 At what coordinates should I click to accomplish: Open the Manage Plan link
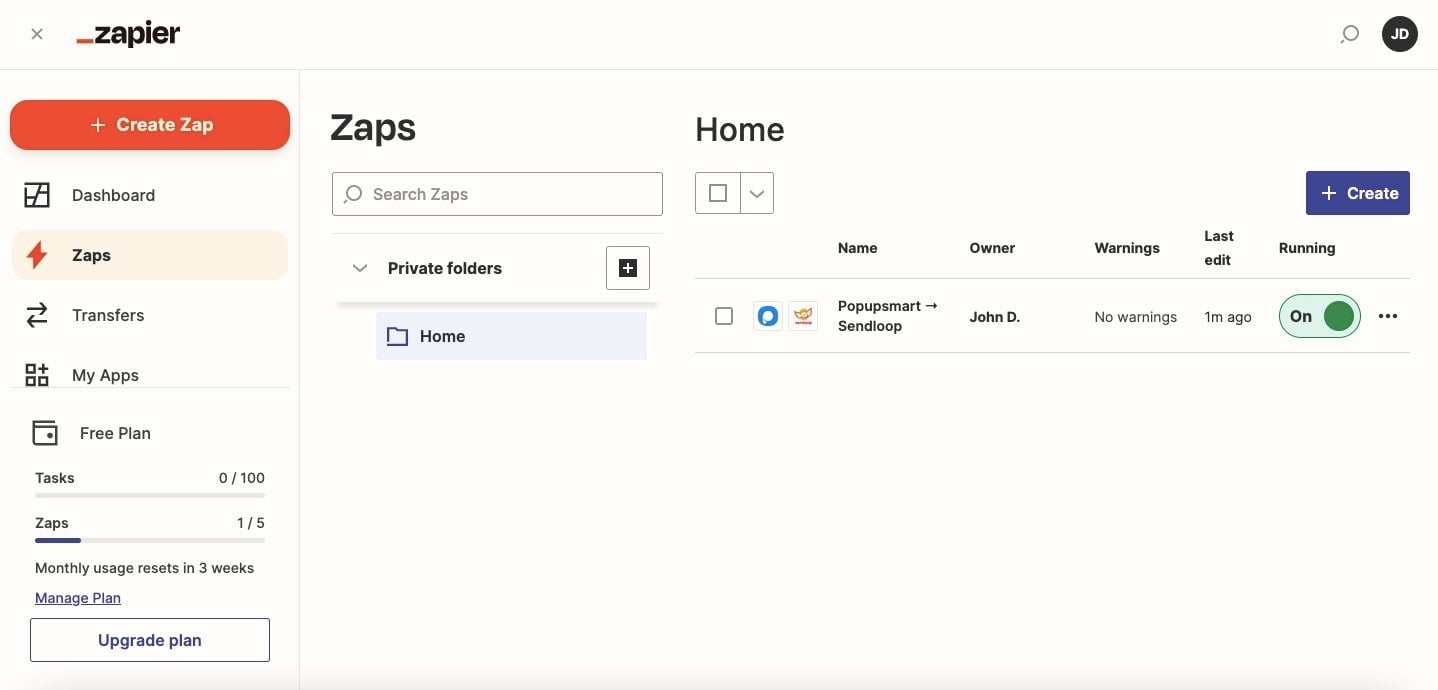pos(77,597)
